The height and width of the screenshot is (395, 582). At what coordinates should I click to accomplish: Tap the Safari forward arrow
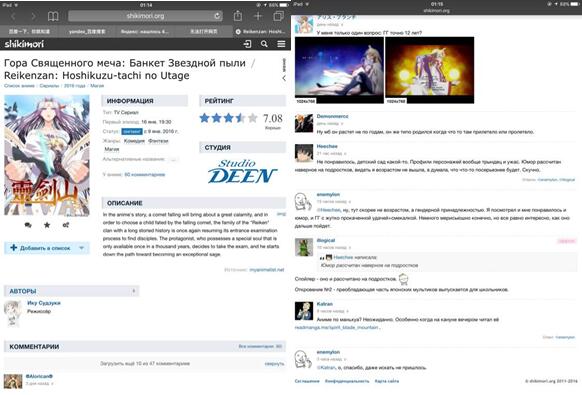[x=33, y=16]
